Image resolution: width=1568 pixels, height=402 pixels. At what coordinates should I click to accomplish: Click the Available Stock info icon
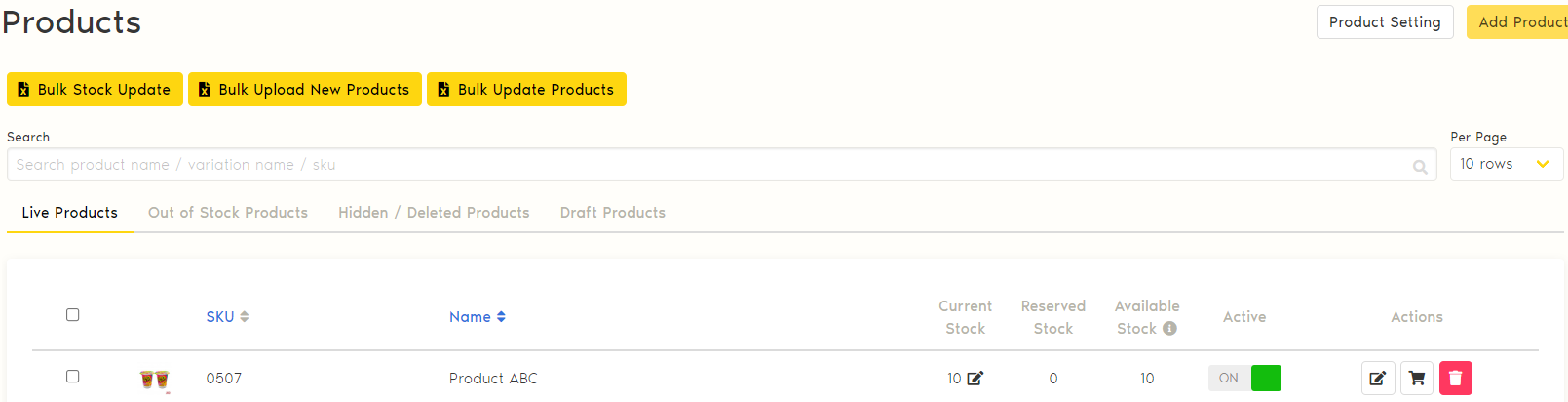(1169, 329)
